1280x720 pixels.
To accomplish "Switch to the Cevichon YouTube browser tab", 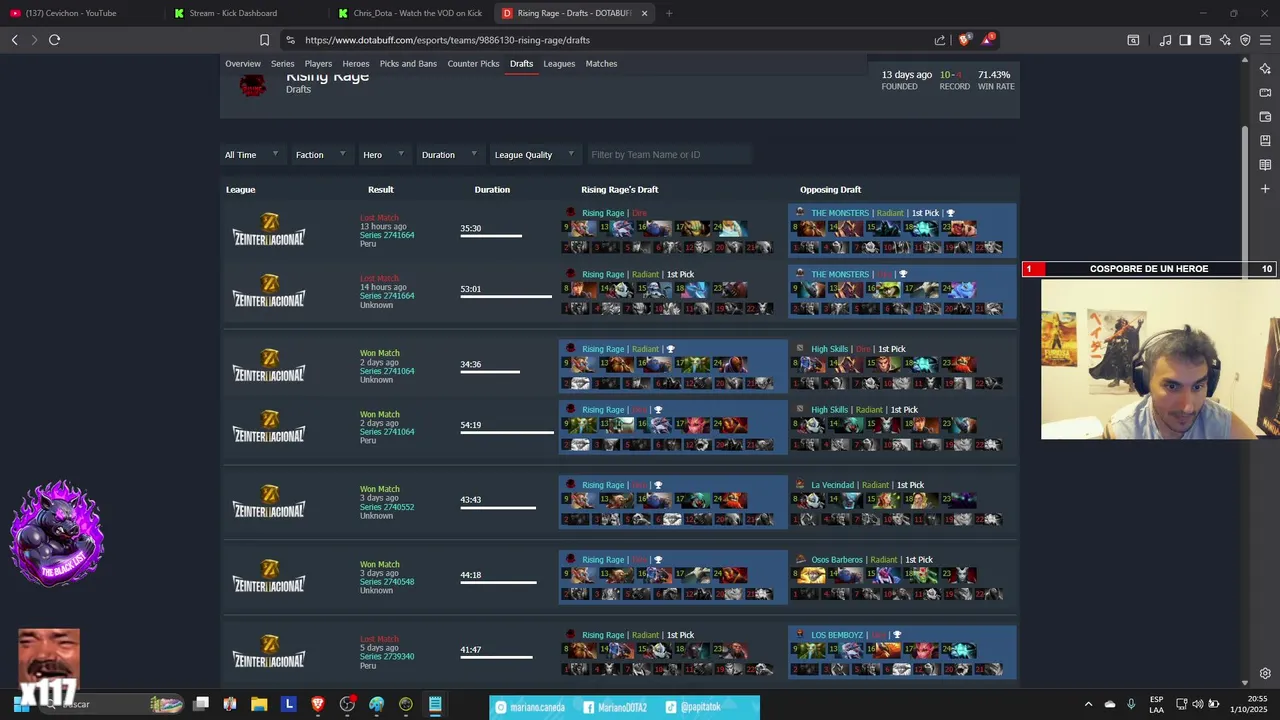I will (x=80, y=13).
